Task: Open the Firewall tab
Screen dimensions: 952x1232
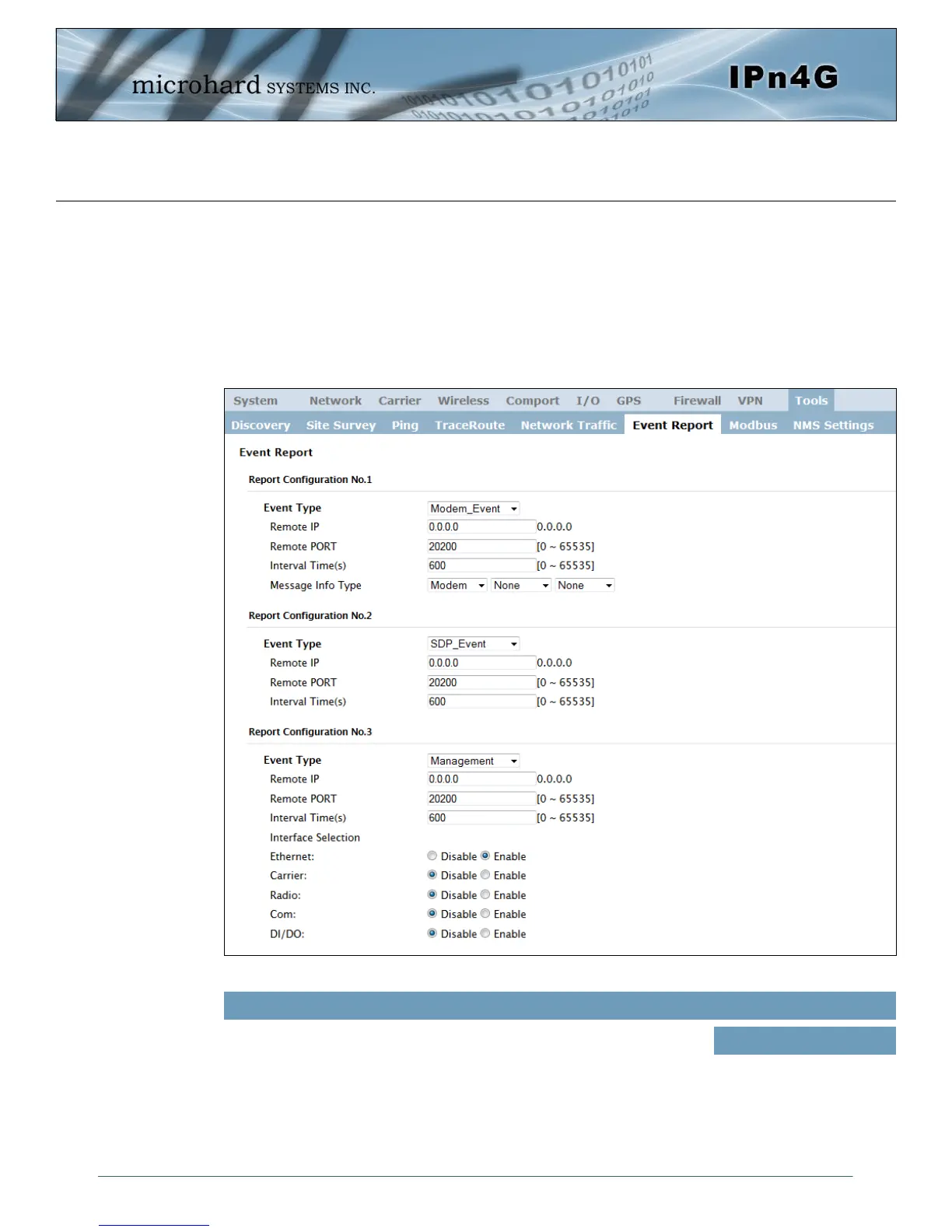Action: [697, 401]
